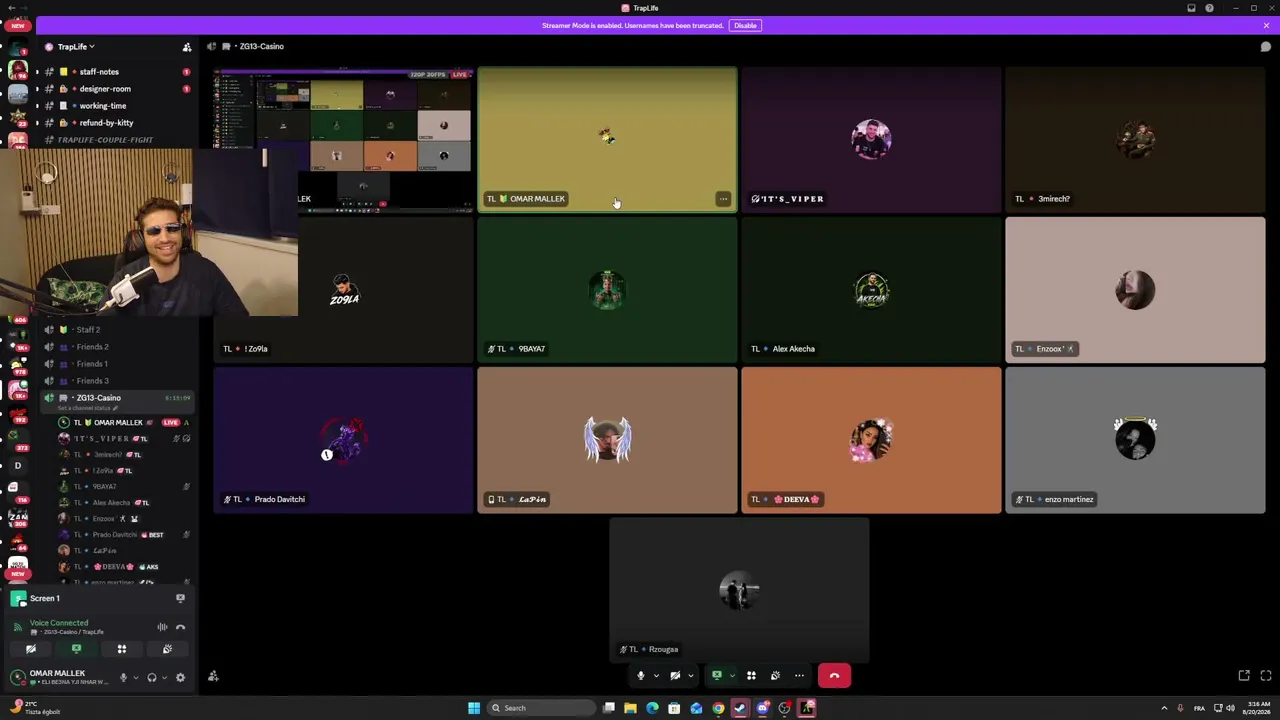This screenshot has width=1280, height=720.
Task: Open more options in call control bar
Action: pos(799,676)
